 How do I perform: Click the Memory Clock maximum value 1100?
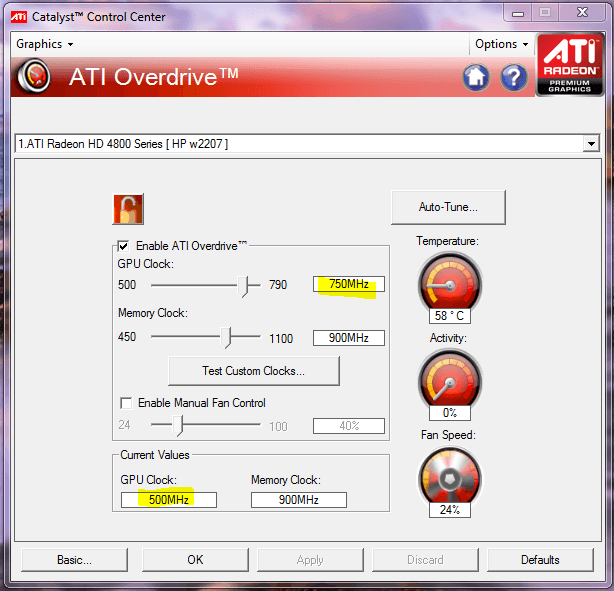tap(281, 338)
